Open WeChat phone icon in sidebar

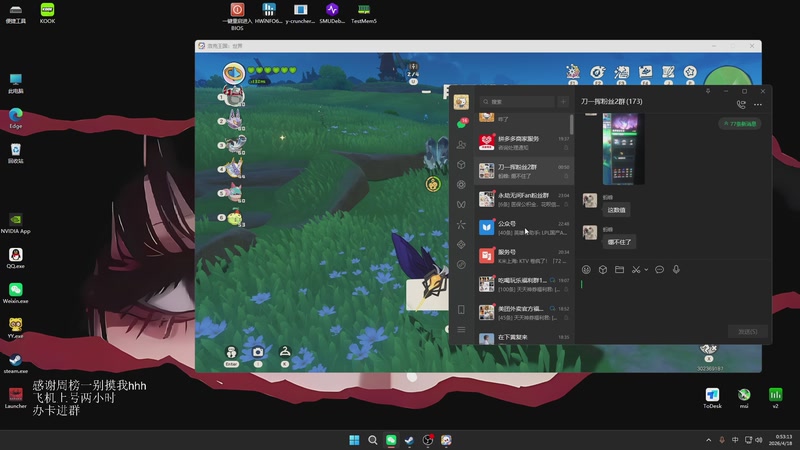coord(461,310)
